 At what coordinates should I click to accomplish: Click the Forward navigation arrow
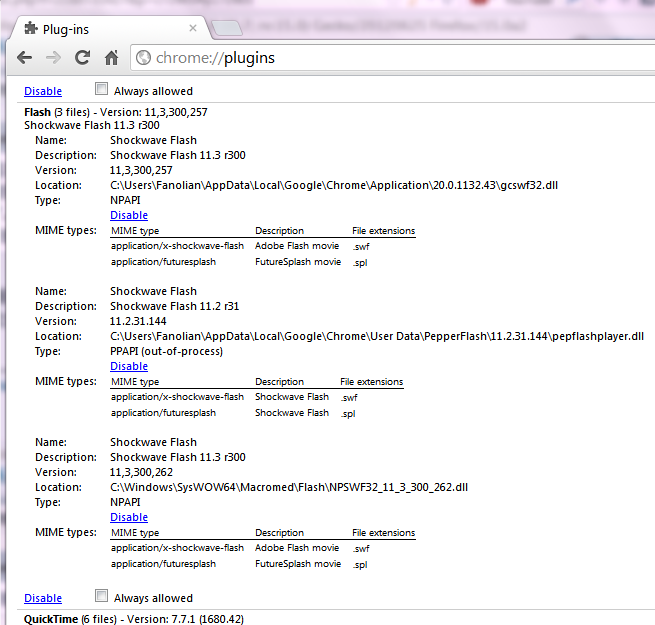point(53,58)
